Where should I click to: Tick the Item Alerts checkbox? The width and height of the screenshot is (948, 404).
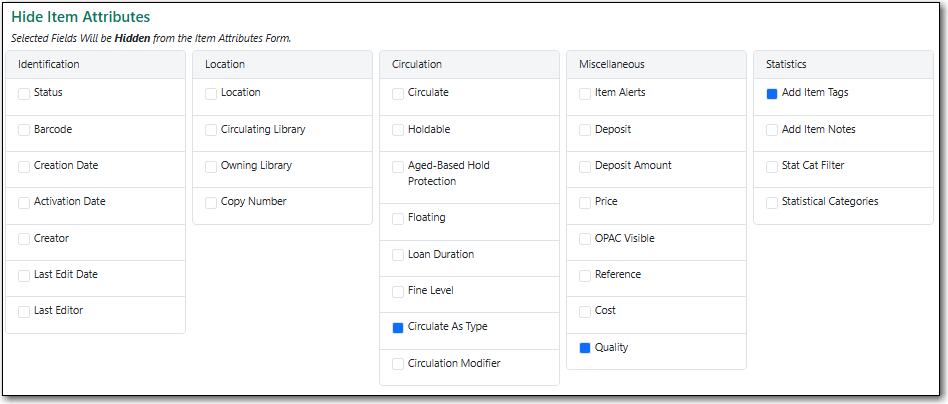point(585,94)
